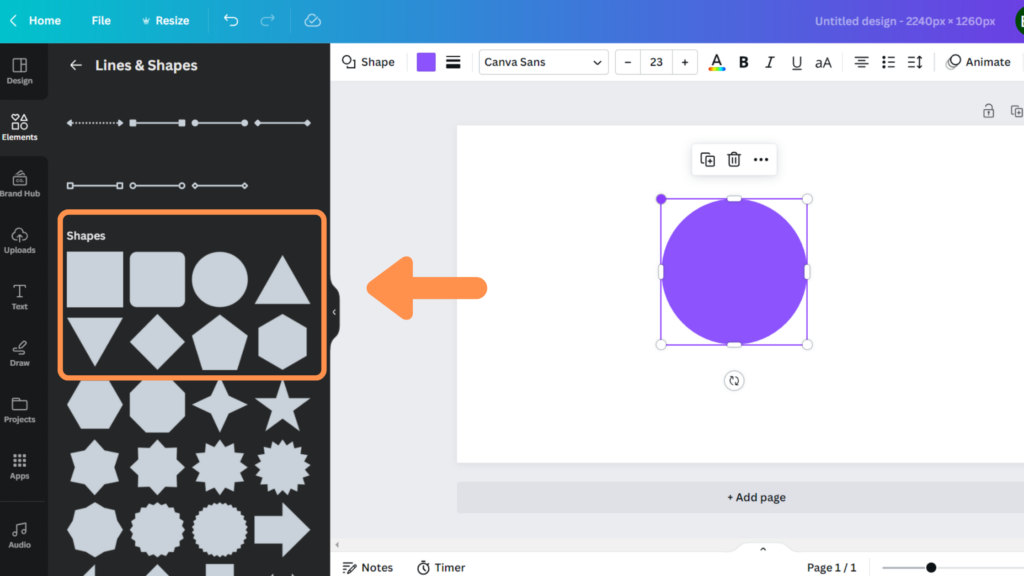Adjust the zoom slider handle
The width and height of the screenshot is (1024, 576).
[931, 568]
